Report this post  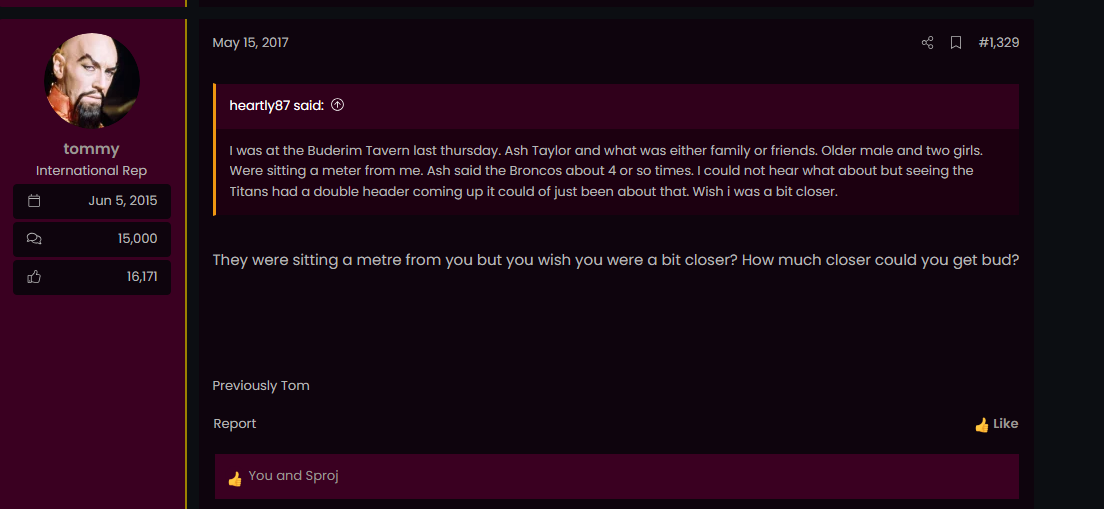tap(234, 424)
